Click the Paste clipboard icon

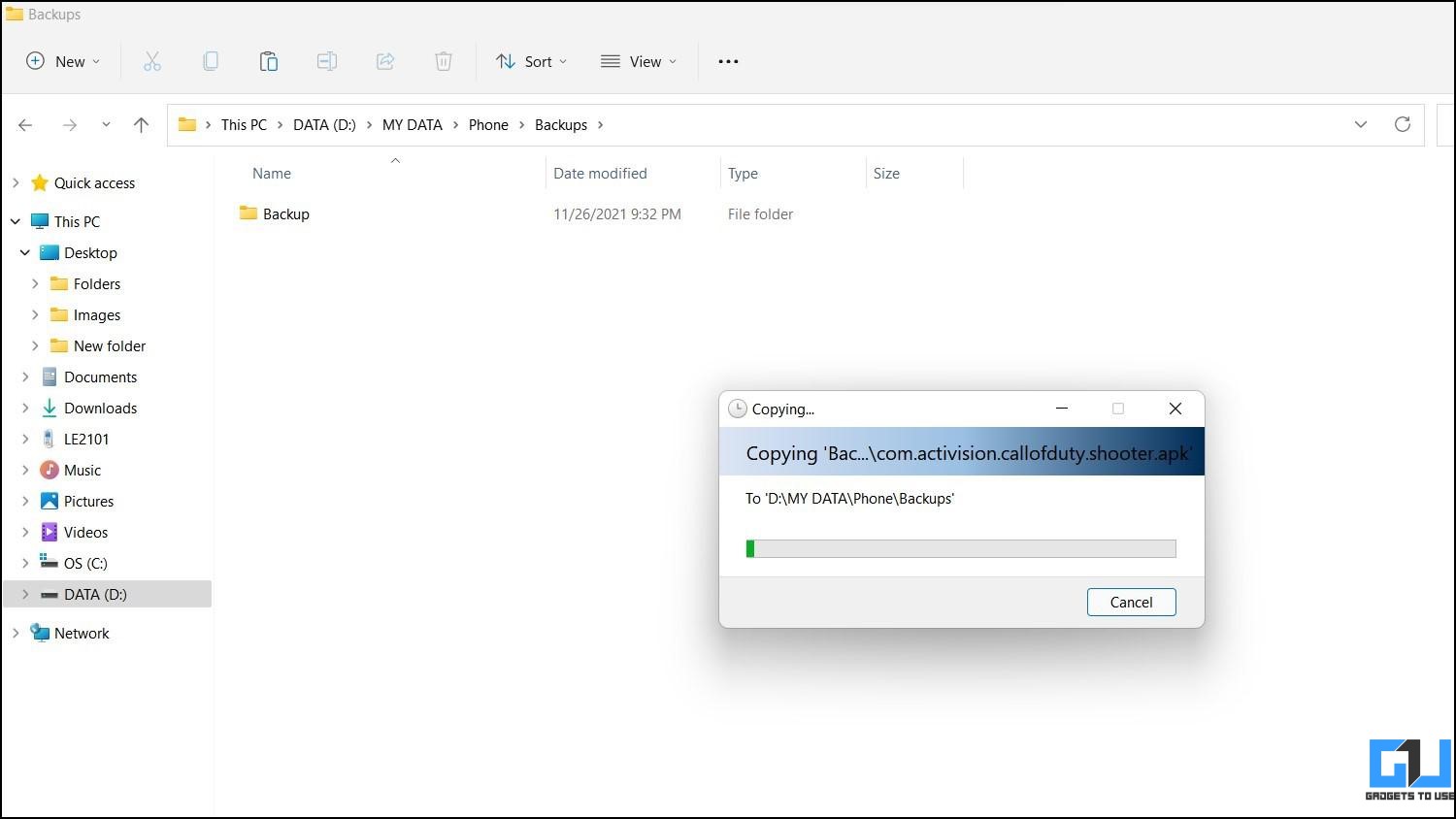pyautogui.click(x=269, y=61)
